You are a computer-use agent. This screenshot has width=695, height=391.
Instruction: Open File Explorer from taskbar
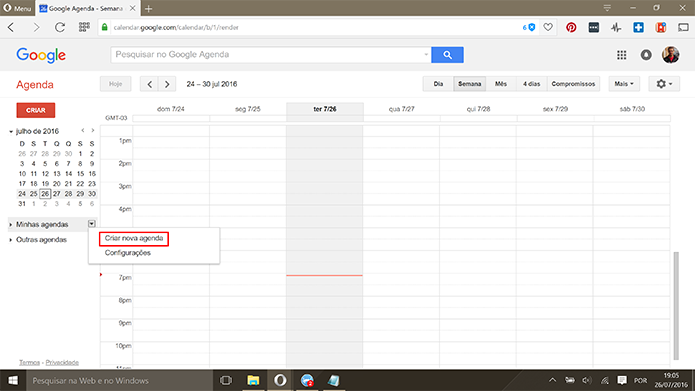[253, 380]
